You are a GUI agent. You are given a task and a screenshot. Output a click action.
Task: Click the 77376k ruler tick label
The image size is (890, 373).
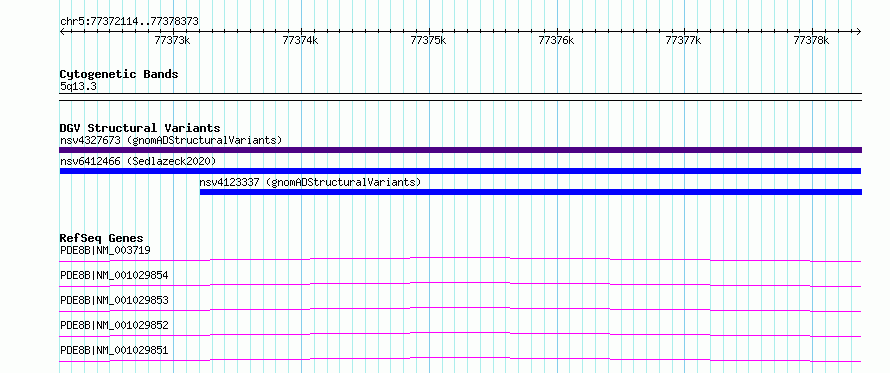(556, 40)
